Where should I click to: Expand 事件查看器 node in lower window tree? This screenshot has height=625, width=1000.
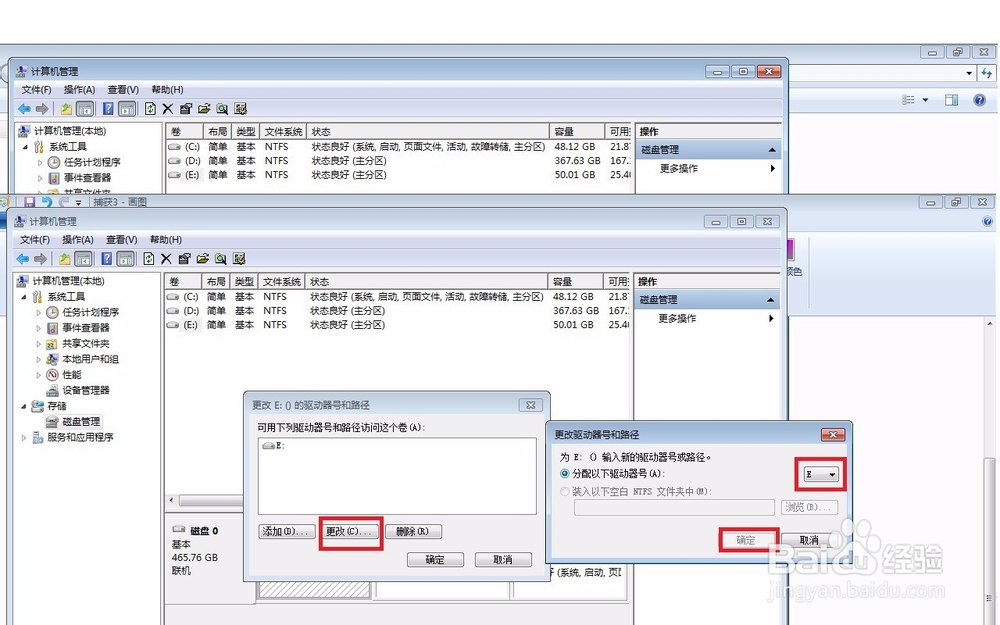tap(38, 328)
